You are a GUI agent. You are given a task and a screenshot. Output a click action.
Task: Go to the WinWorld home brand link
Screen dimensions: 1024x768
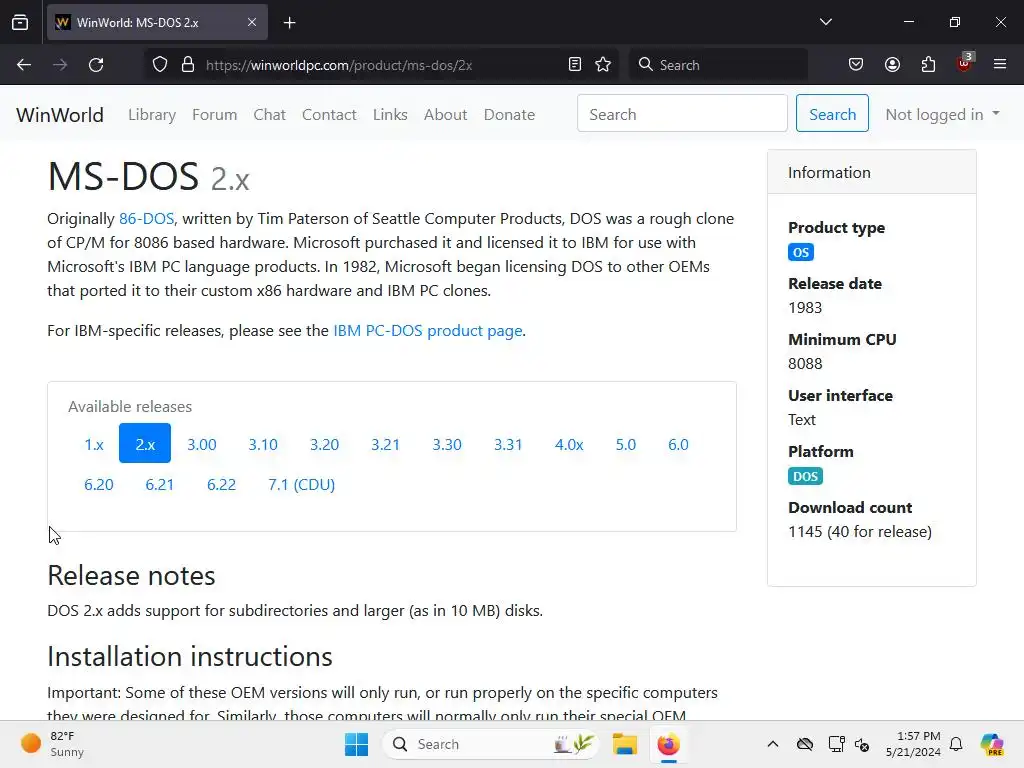click(60, 114)
